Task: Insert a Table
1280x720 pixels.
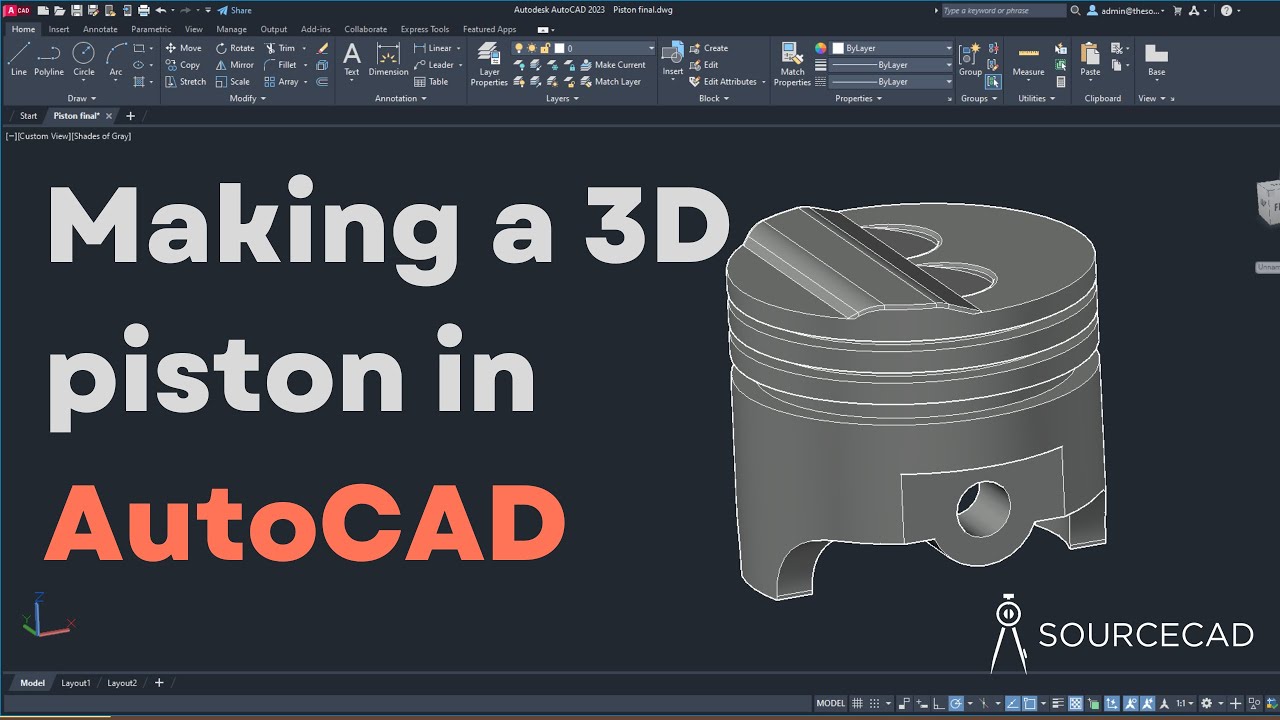Action: click(430, 82)
